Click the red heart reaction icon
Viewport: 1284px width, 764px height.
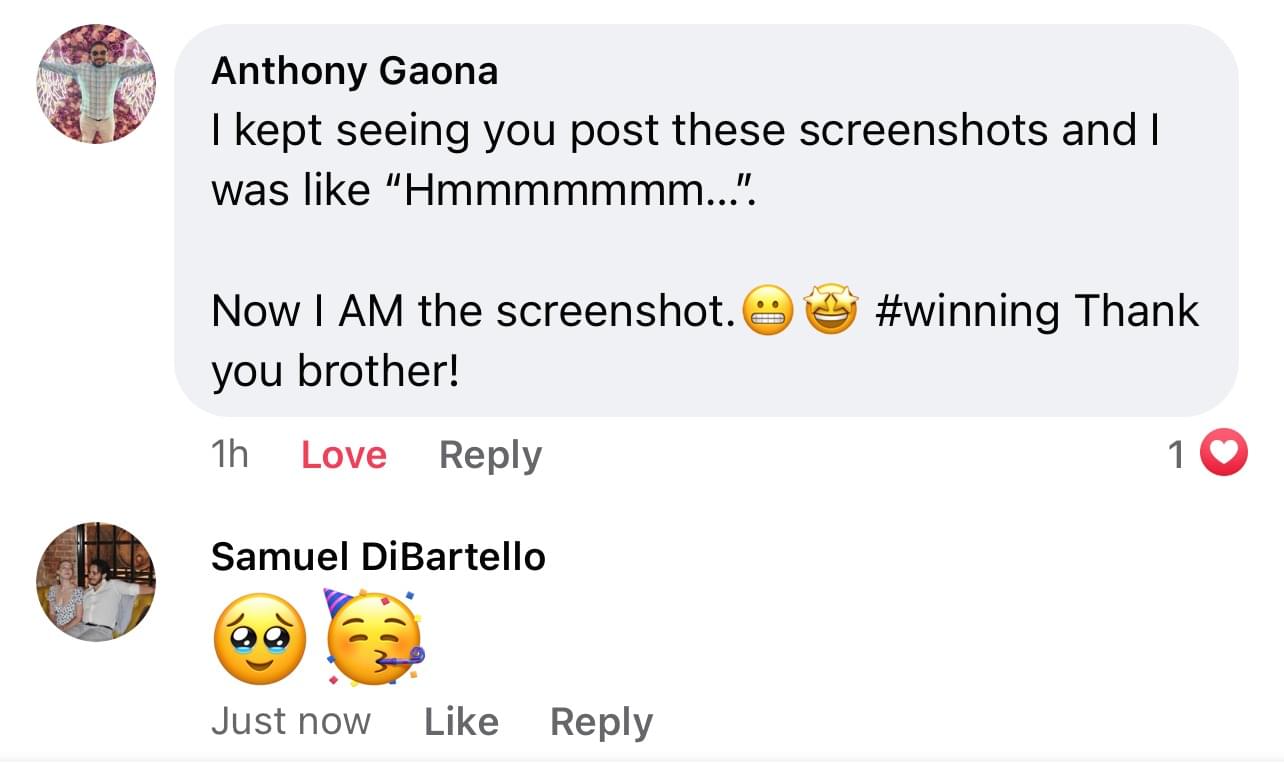(x=1224, y=456)
